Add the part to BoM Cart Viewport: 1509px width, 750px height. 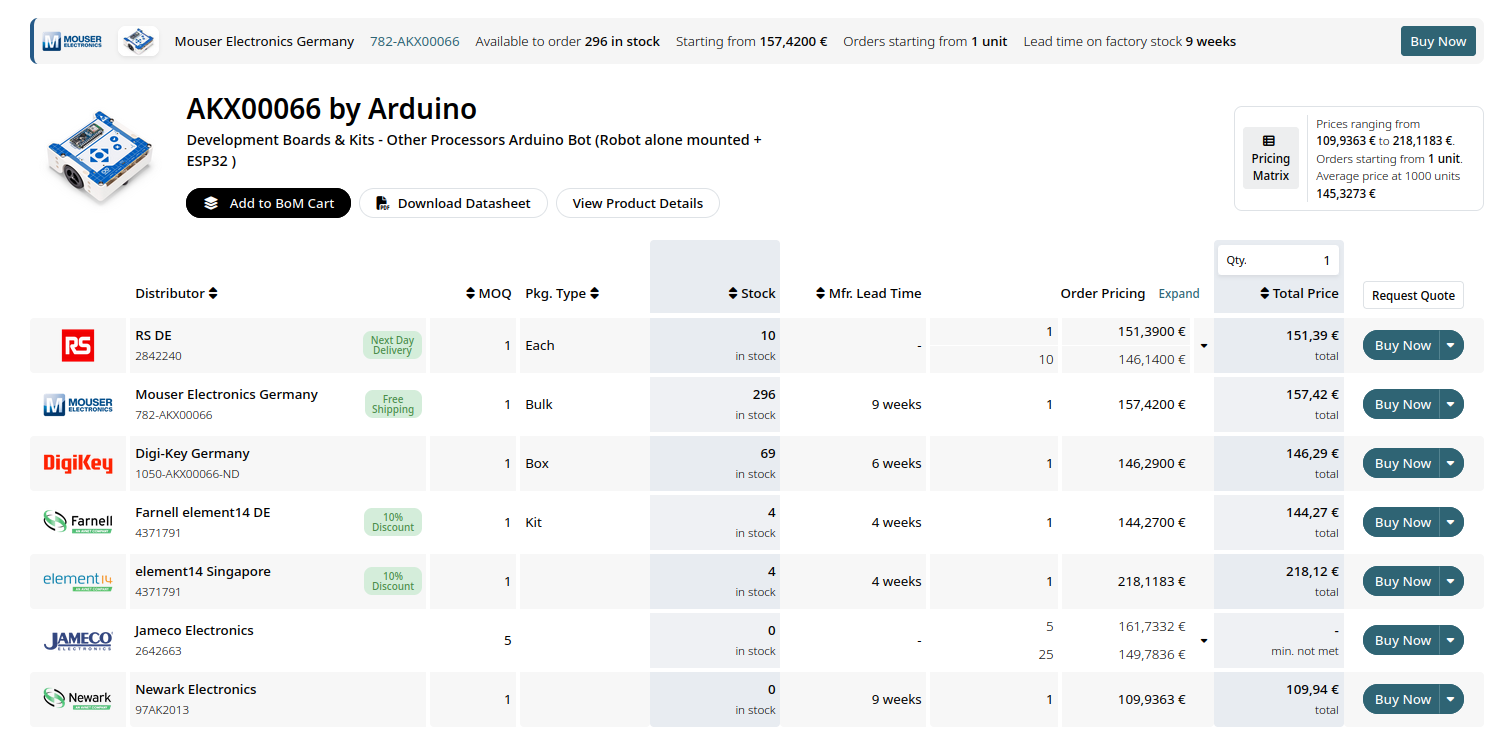(268, 203)
